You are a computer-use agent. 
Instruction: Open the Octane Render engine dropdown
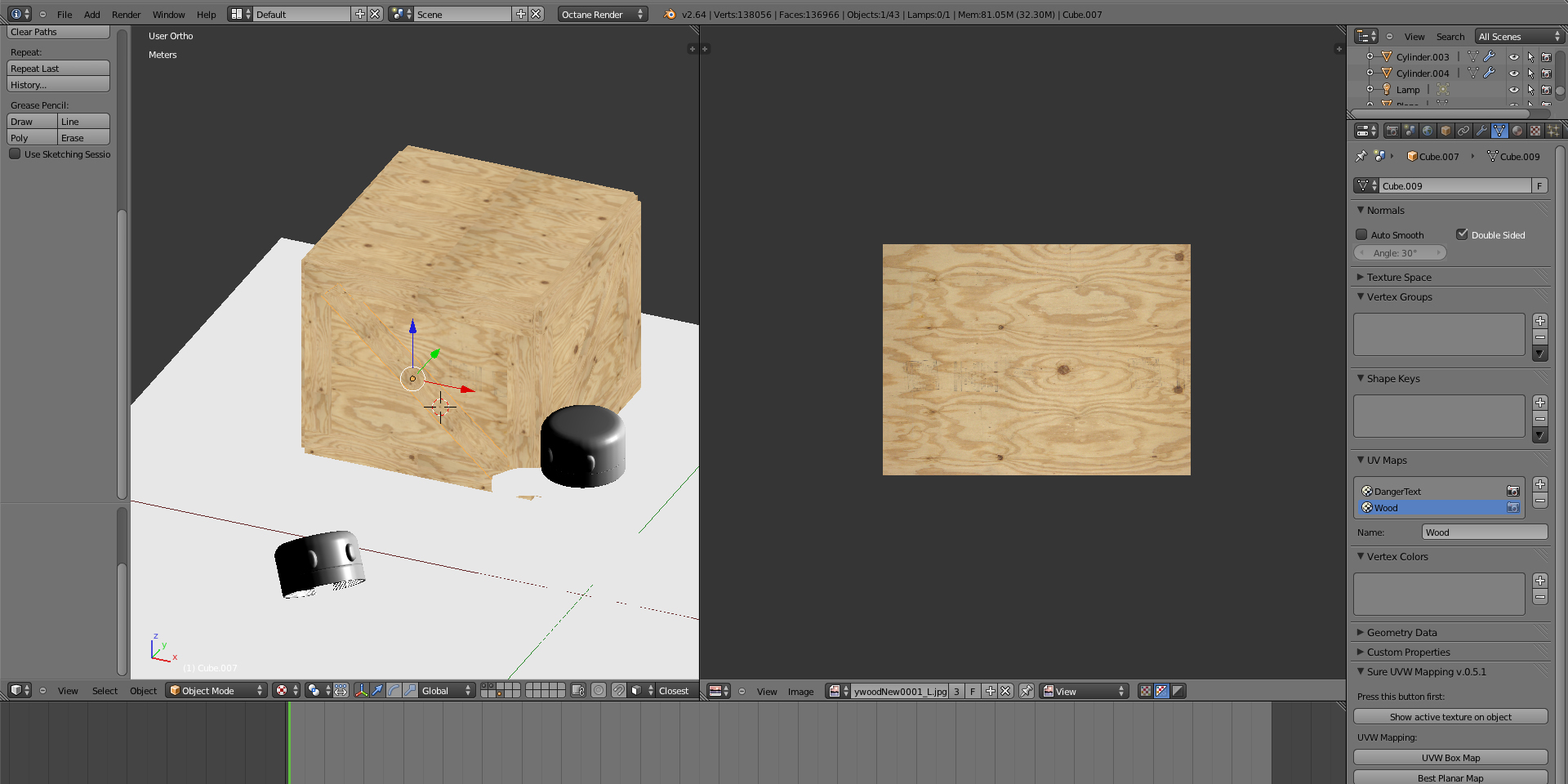tap(603, 14)
